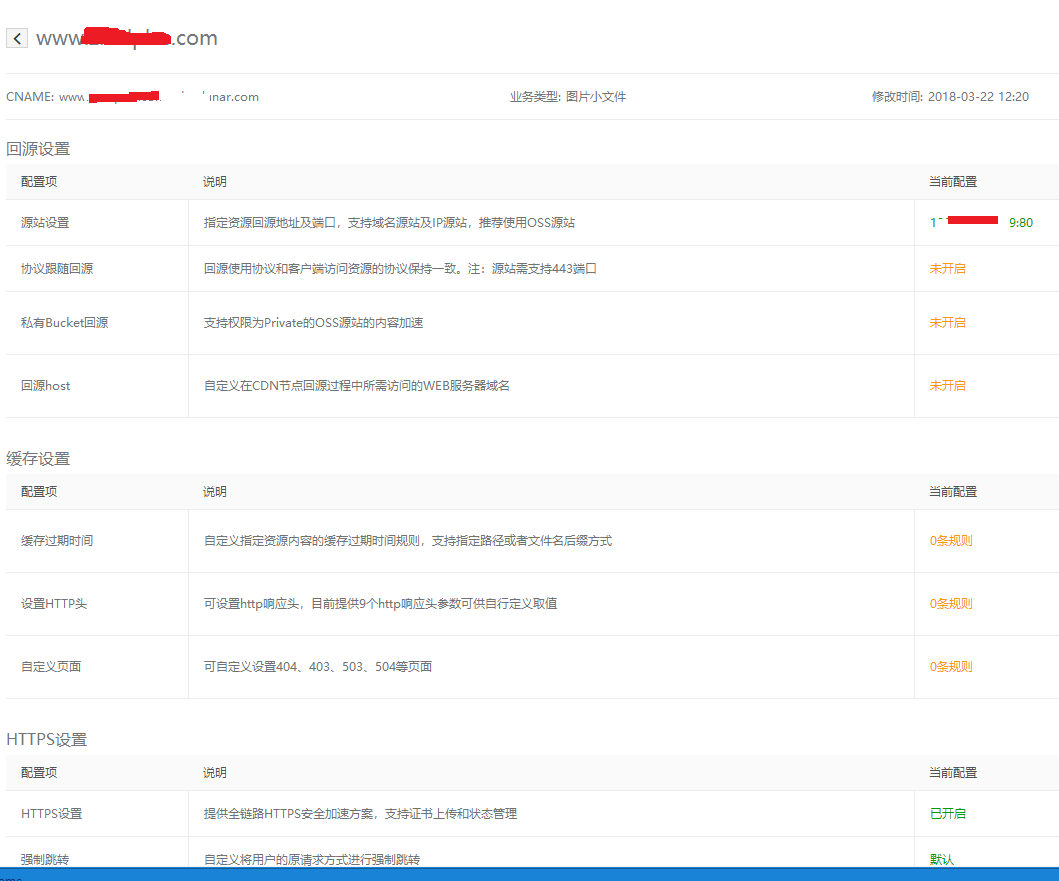Select the 协议跟随回源 configuration item
Screen dimensions: 1059x881
point(57,269)
